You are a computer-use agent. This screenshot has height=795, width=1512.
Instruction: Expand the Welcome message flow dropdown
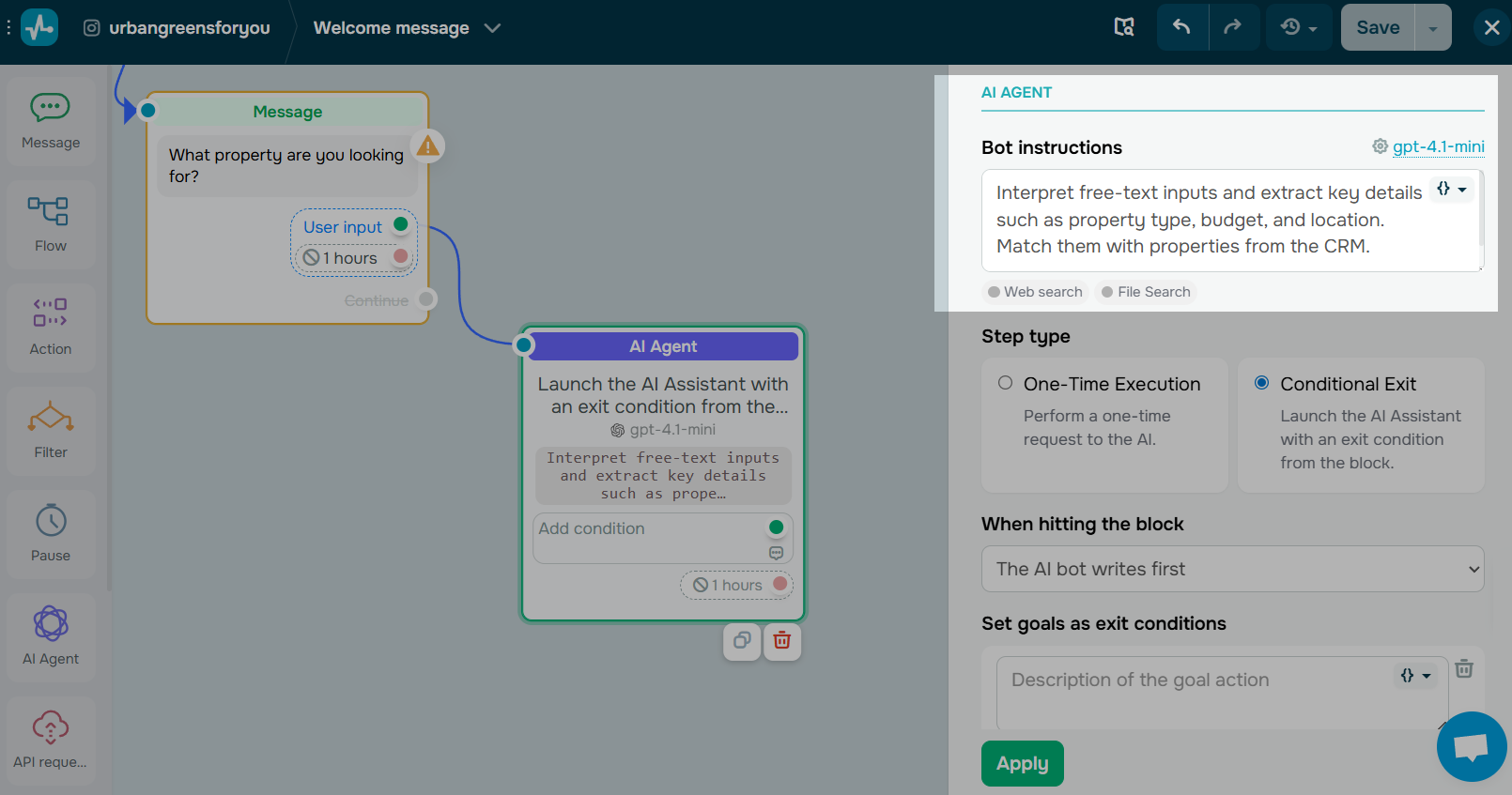492,28
